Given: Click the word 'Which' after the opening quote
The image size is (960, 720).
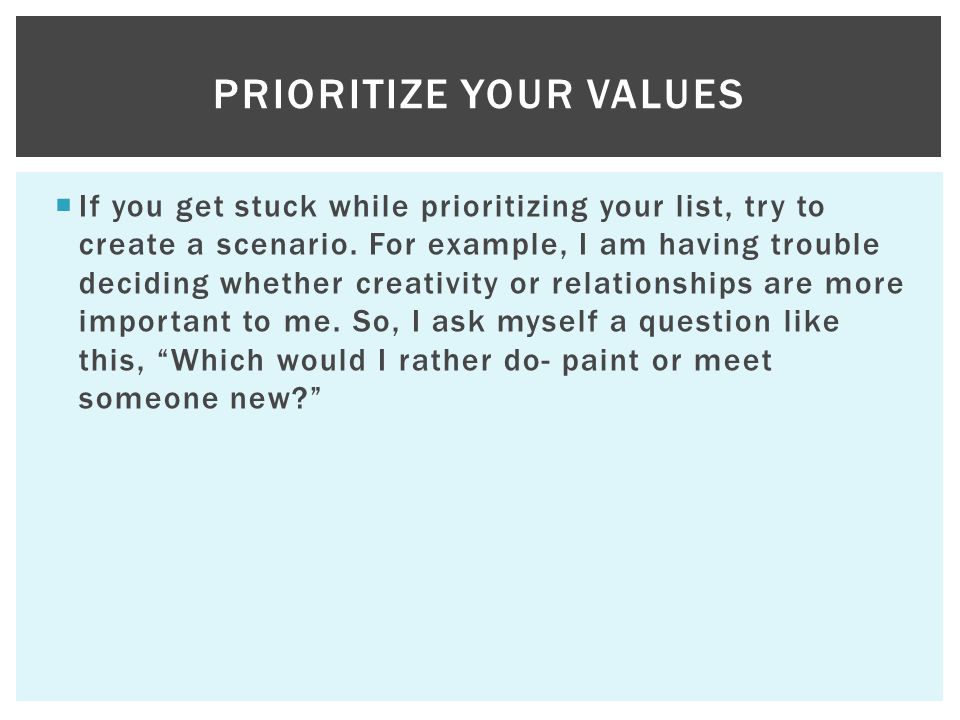Looking at the screenshot, I should (217, 360).
